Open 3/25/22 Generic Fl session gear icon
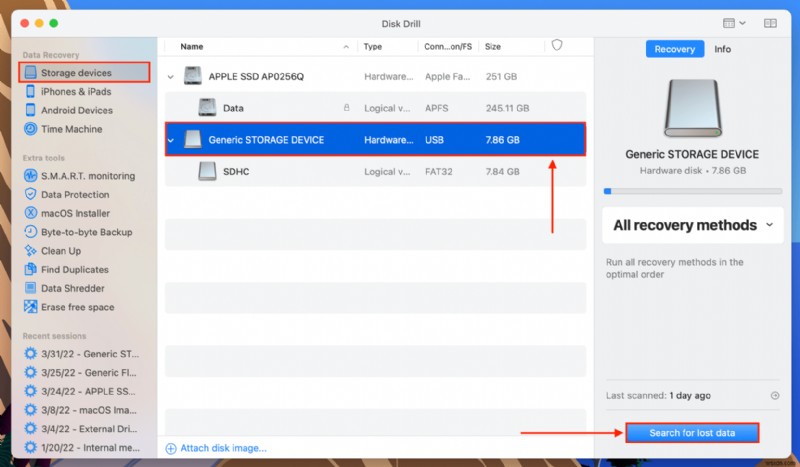The image size is (800, 467). 31,373
